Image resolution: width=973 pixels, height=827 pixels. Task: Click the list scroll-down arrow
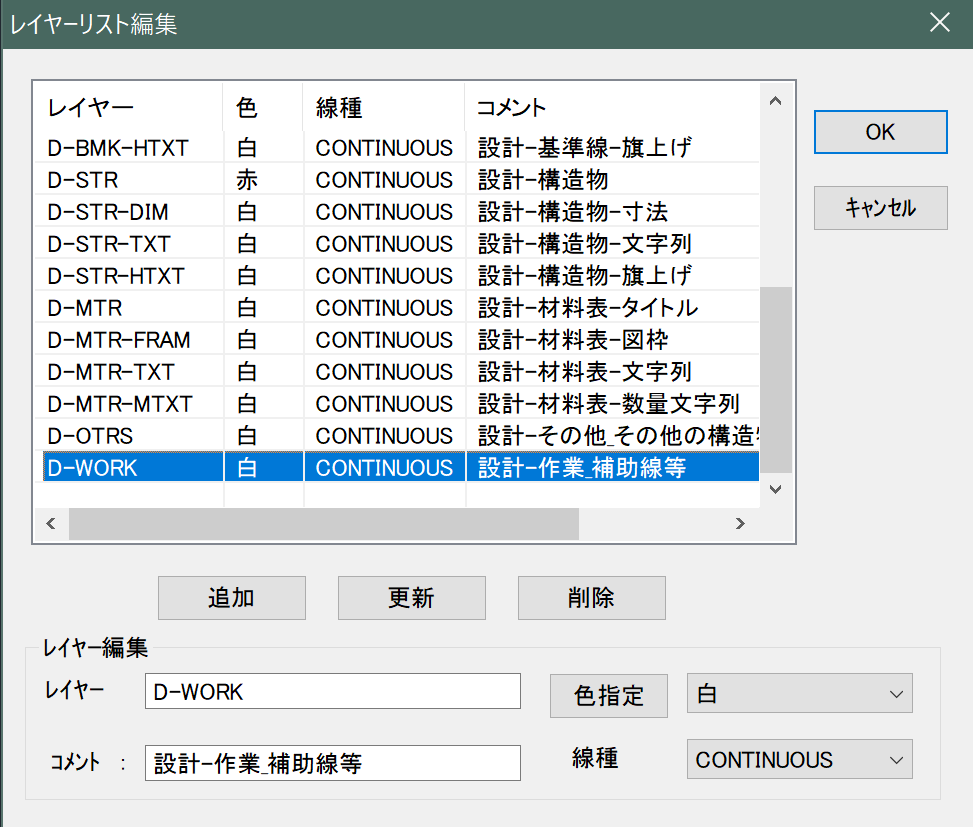[x=775, y=489]
